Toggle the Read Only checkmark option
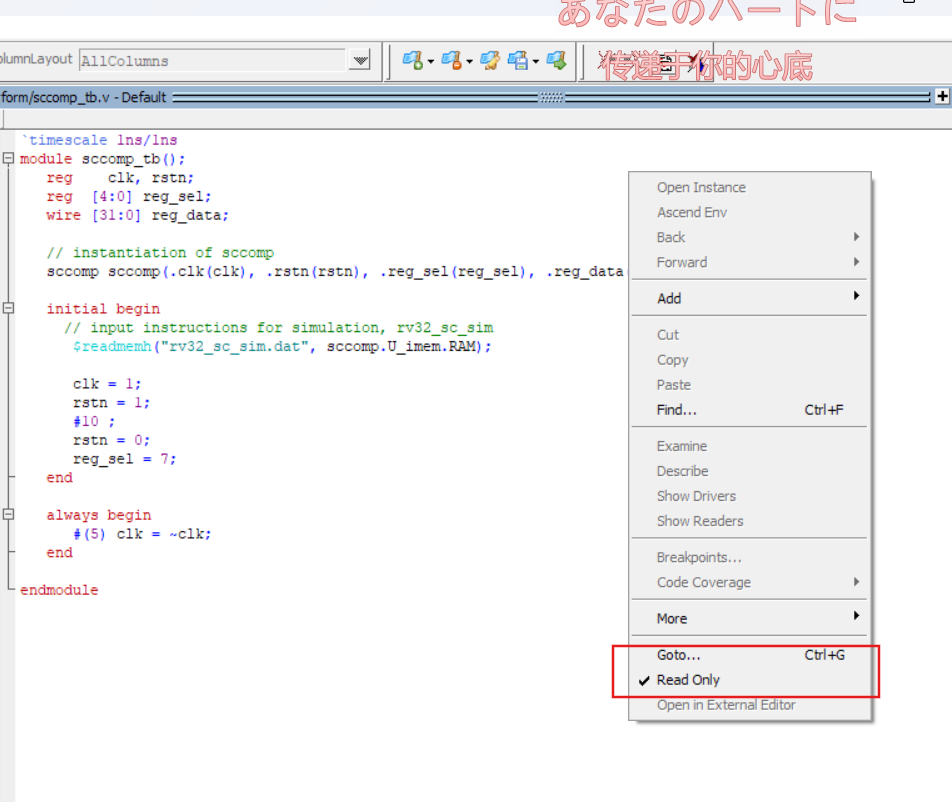The width and height of the screenshot is (952, 802). click(688, 680)
